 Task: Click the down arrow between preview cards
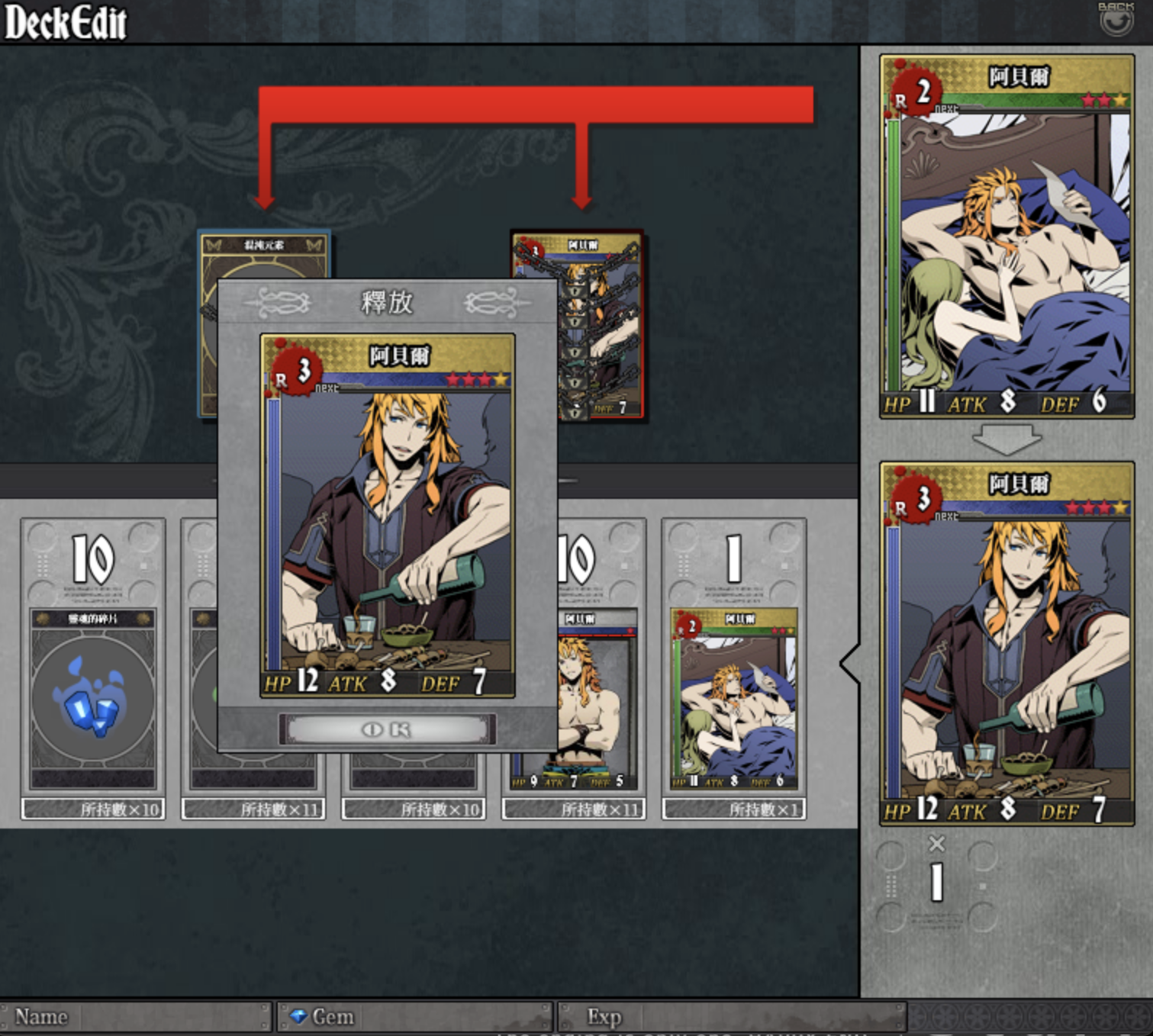[x=1006, y=439]
